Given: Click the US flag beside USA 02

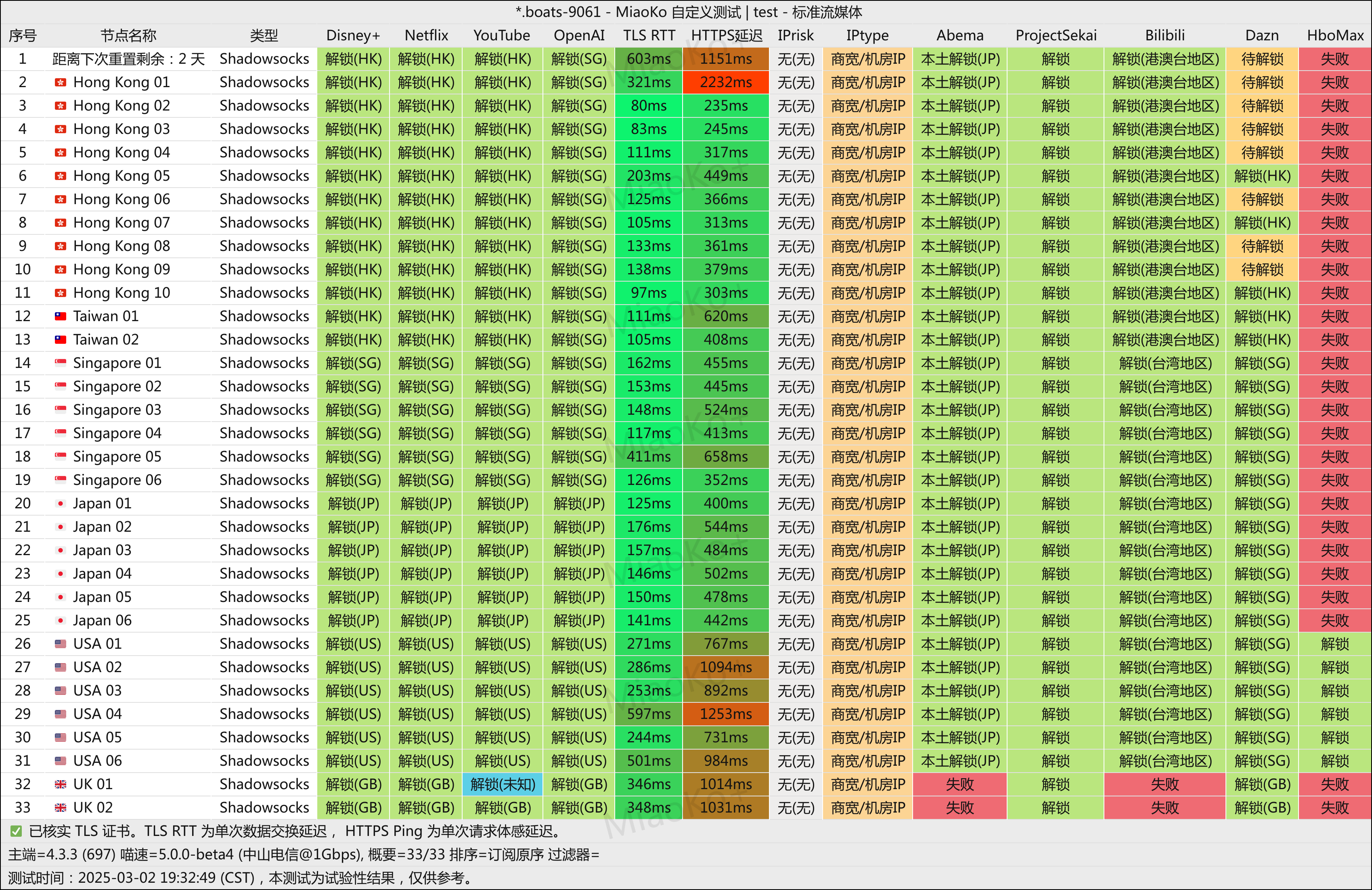Looking at the screenshot, I should (60, 667).
